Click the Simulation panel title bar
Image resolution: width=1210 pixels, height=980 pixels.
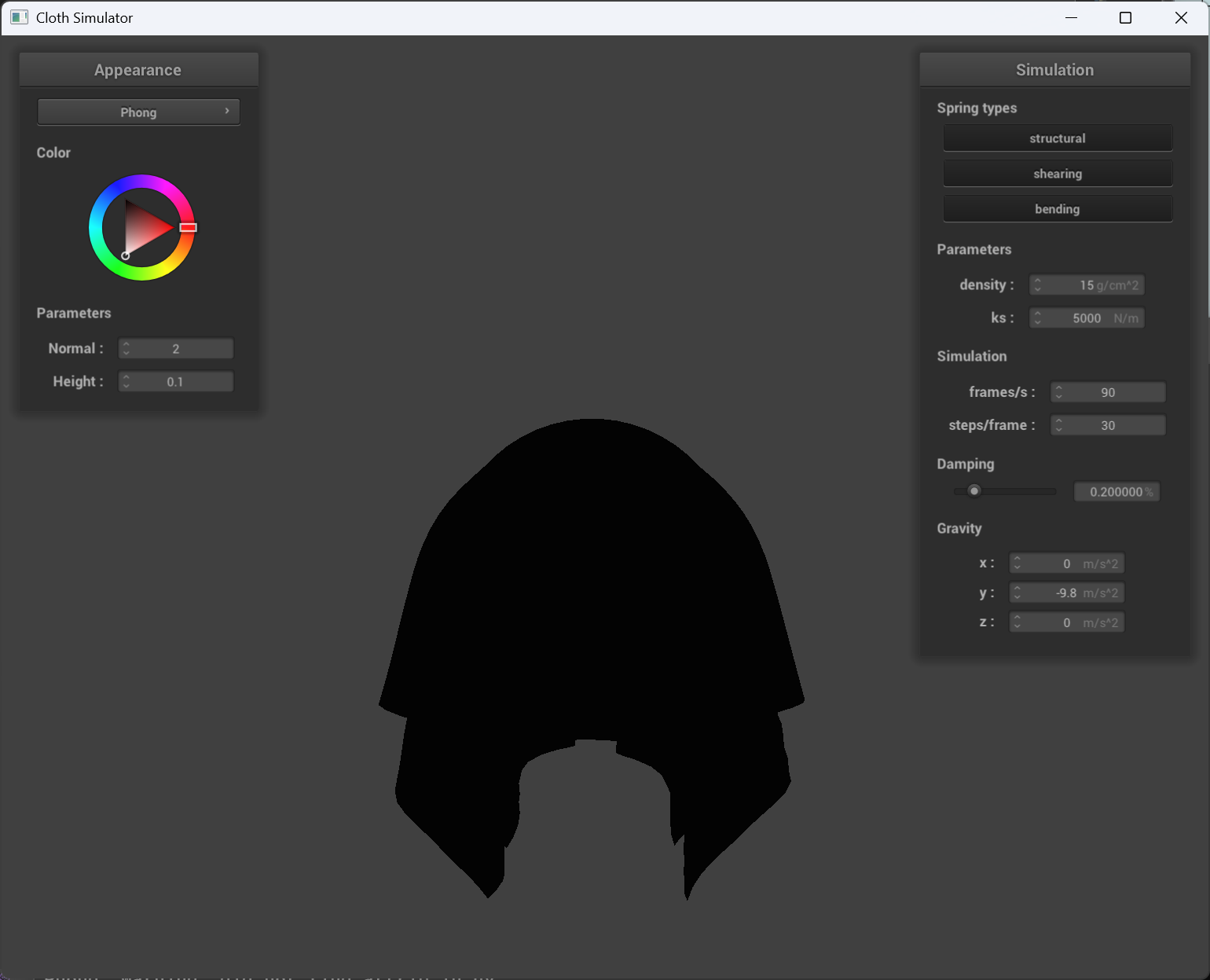(1054, 70)
